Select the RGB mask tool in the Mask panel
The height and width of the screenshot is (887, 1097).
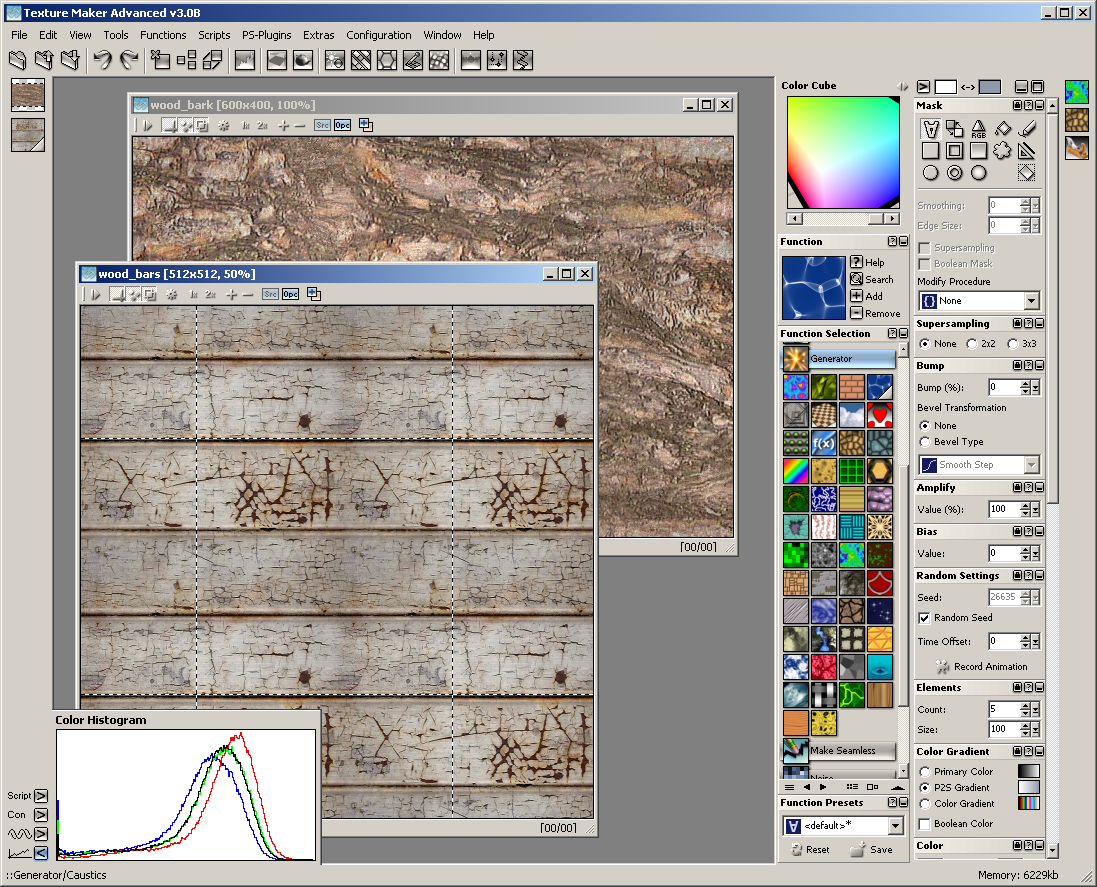(978, 128)
